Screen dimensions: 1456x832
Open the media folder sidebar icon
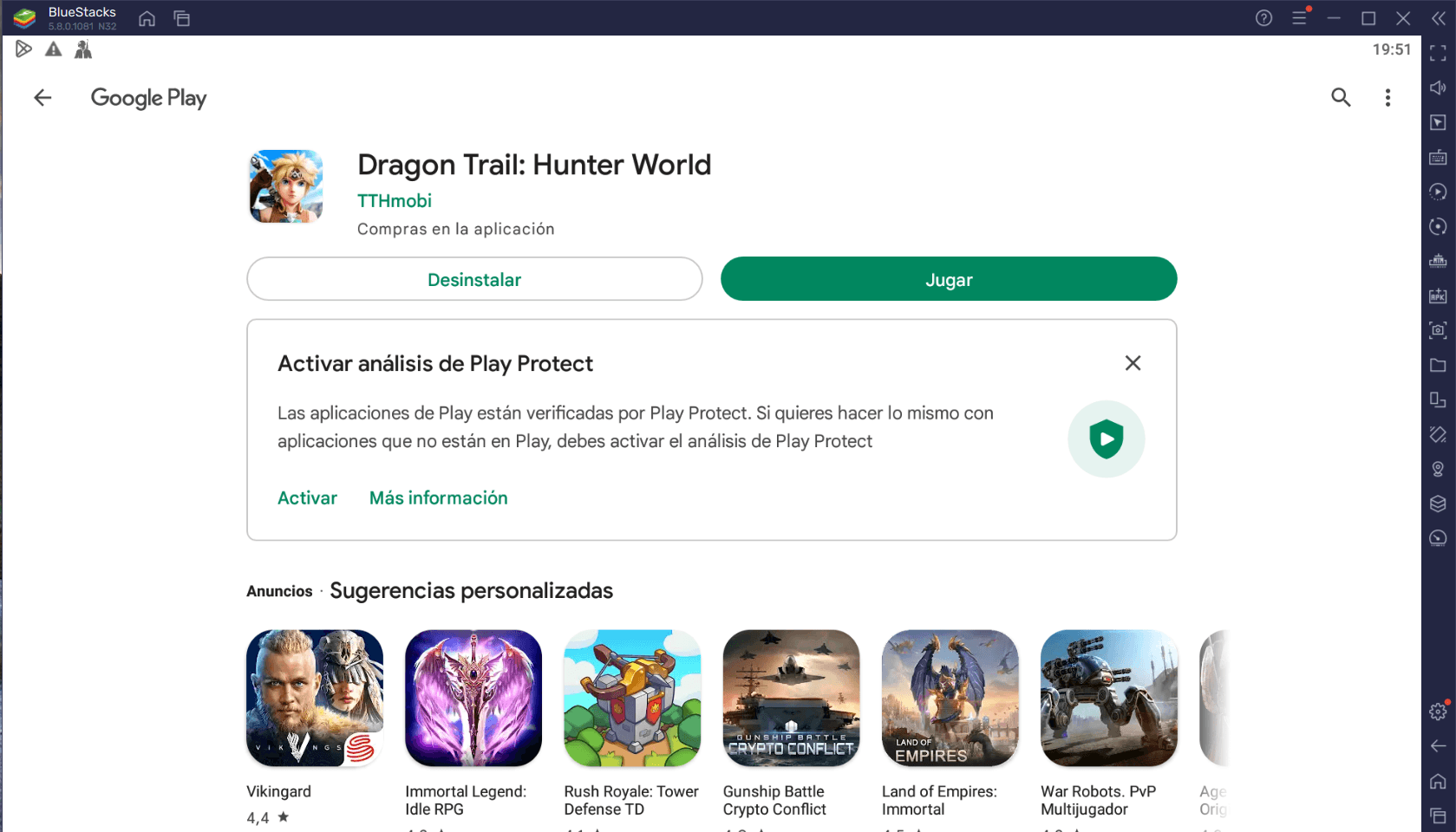[x=1438, y=365]
